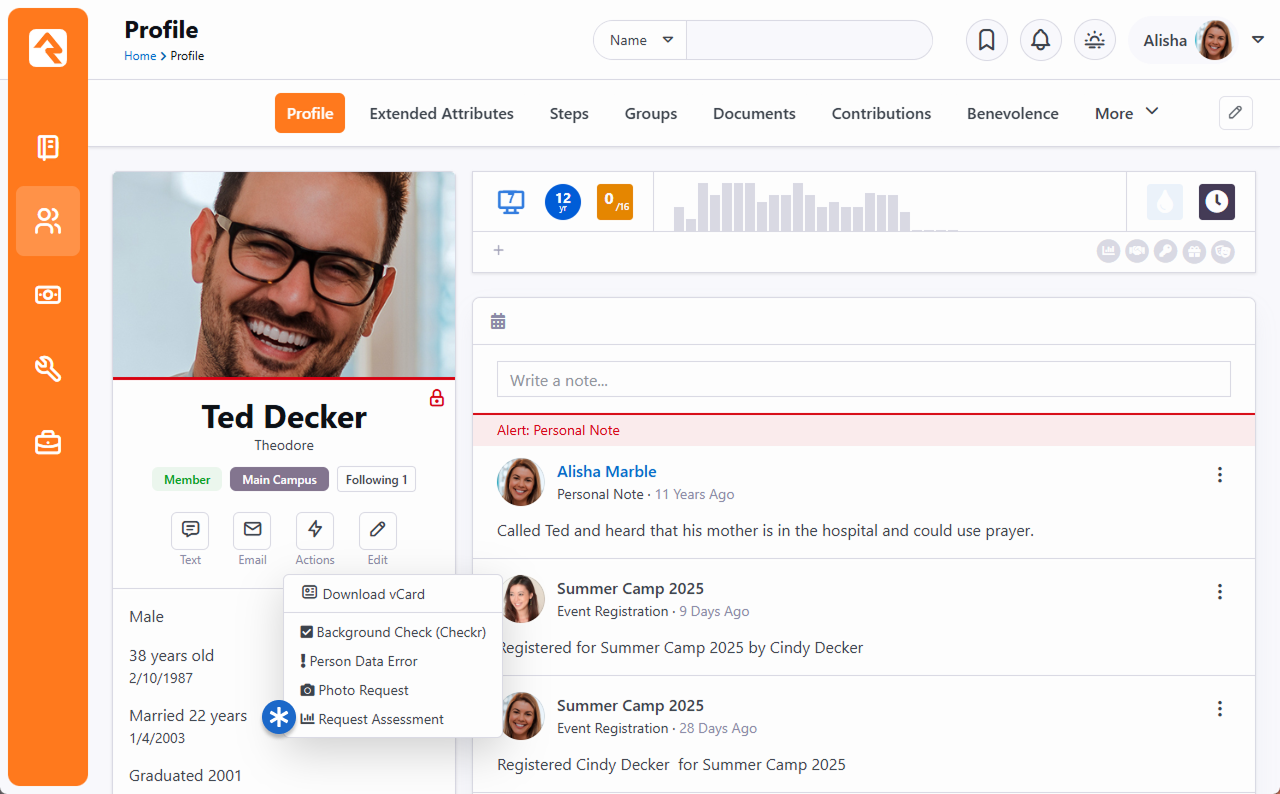This screenshot has height=794, width=1280.
Task: Click the Text message icon button
Action: point(190,530)
